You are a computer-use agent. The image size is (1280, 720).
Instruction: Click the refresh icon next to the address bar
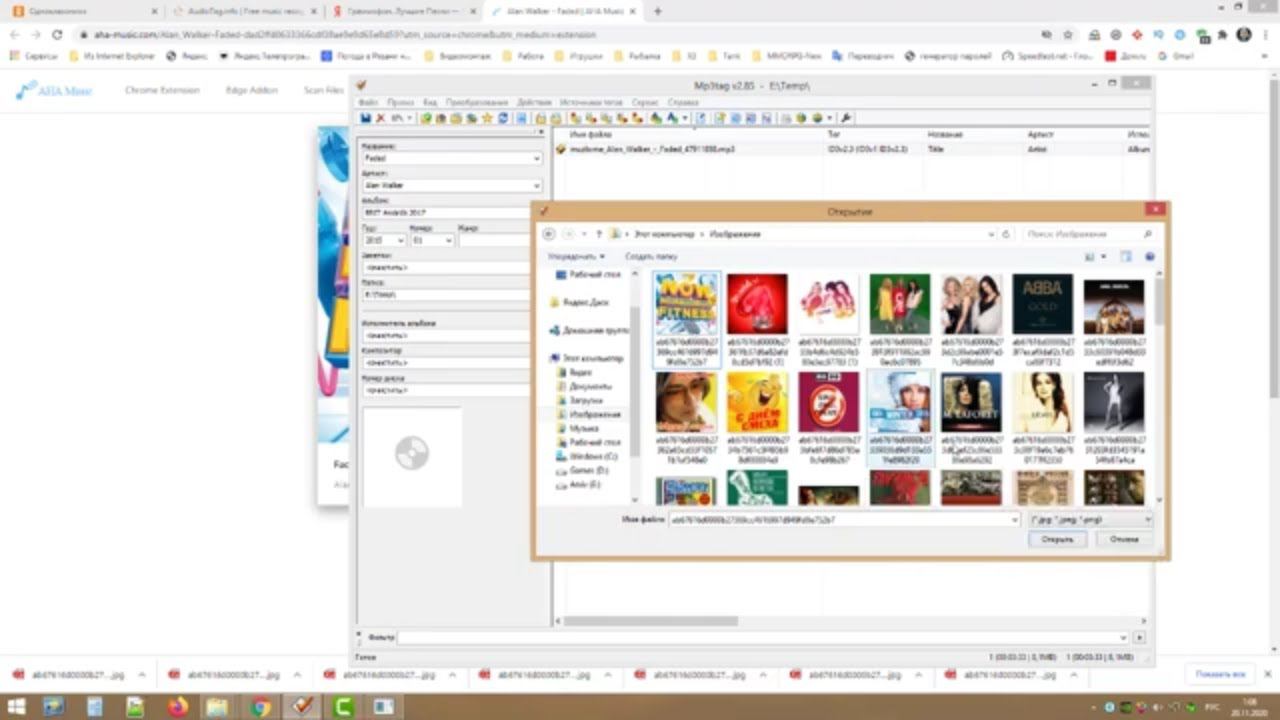[x=1006, y=234]
